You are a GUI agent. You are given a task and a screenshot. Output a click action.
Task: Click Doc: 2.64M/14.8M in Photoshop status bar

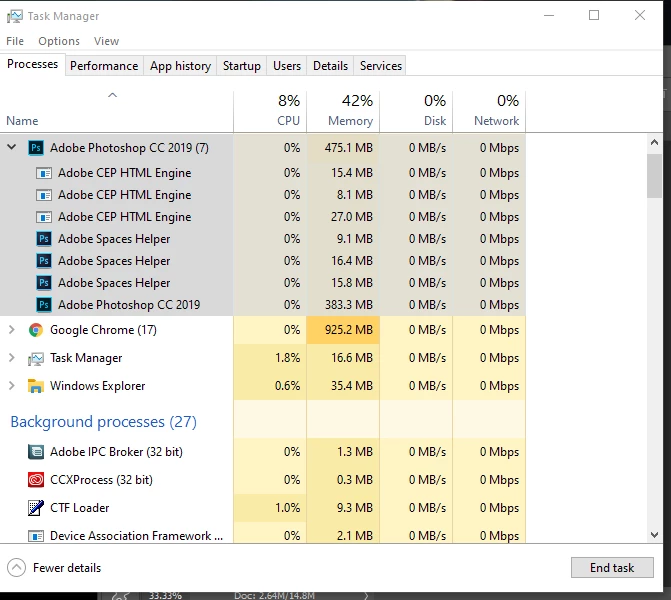coord(274,596)
